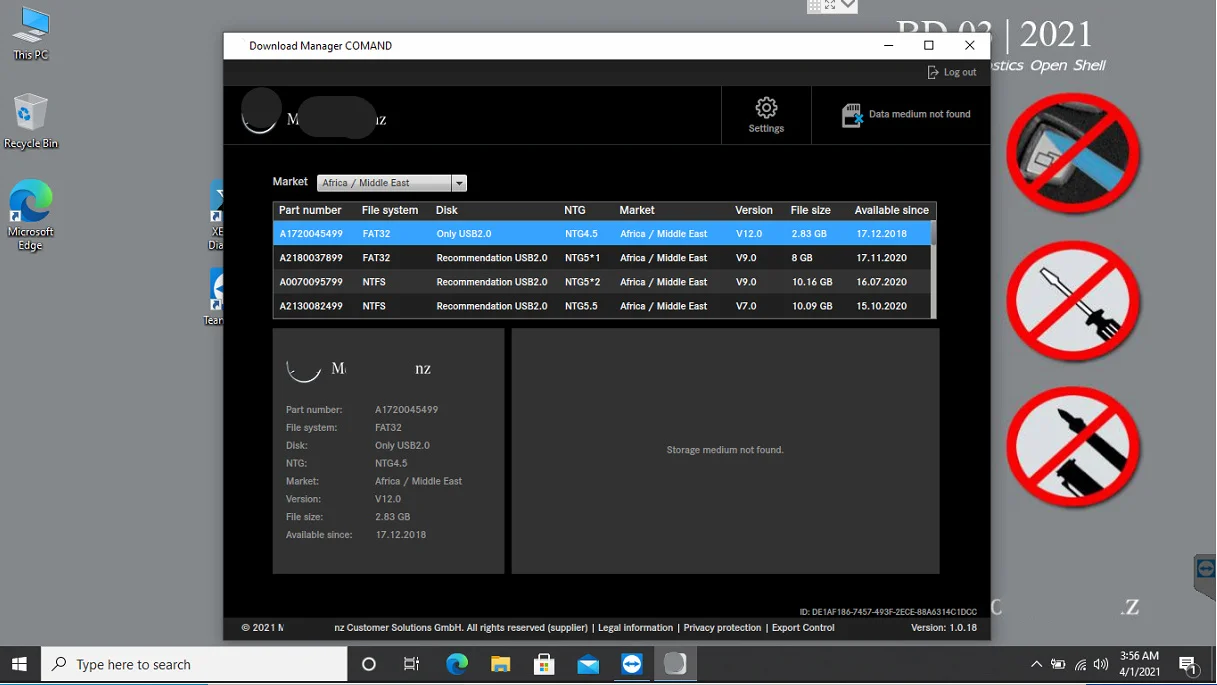The height and width of the screenshot is (685, 1217).
Task: Open TeamViewer from the taskbar
Action: click(632, 664)
